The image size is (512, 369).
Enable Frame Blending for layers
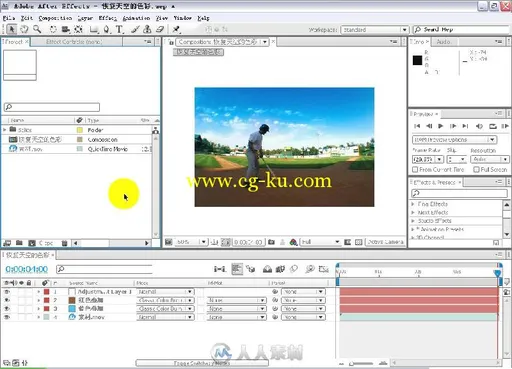[x=280, y=269]
